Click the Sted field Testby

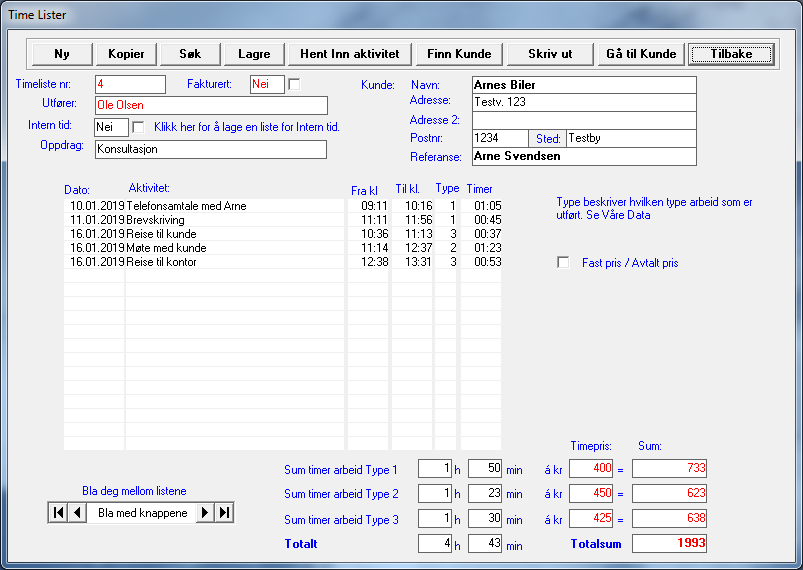pyautogui.click(x=631, y=138)
